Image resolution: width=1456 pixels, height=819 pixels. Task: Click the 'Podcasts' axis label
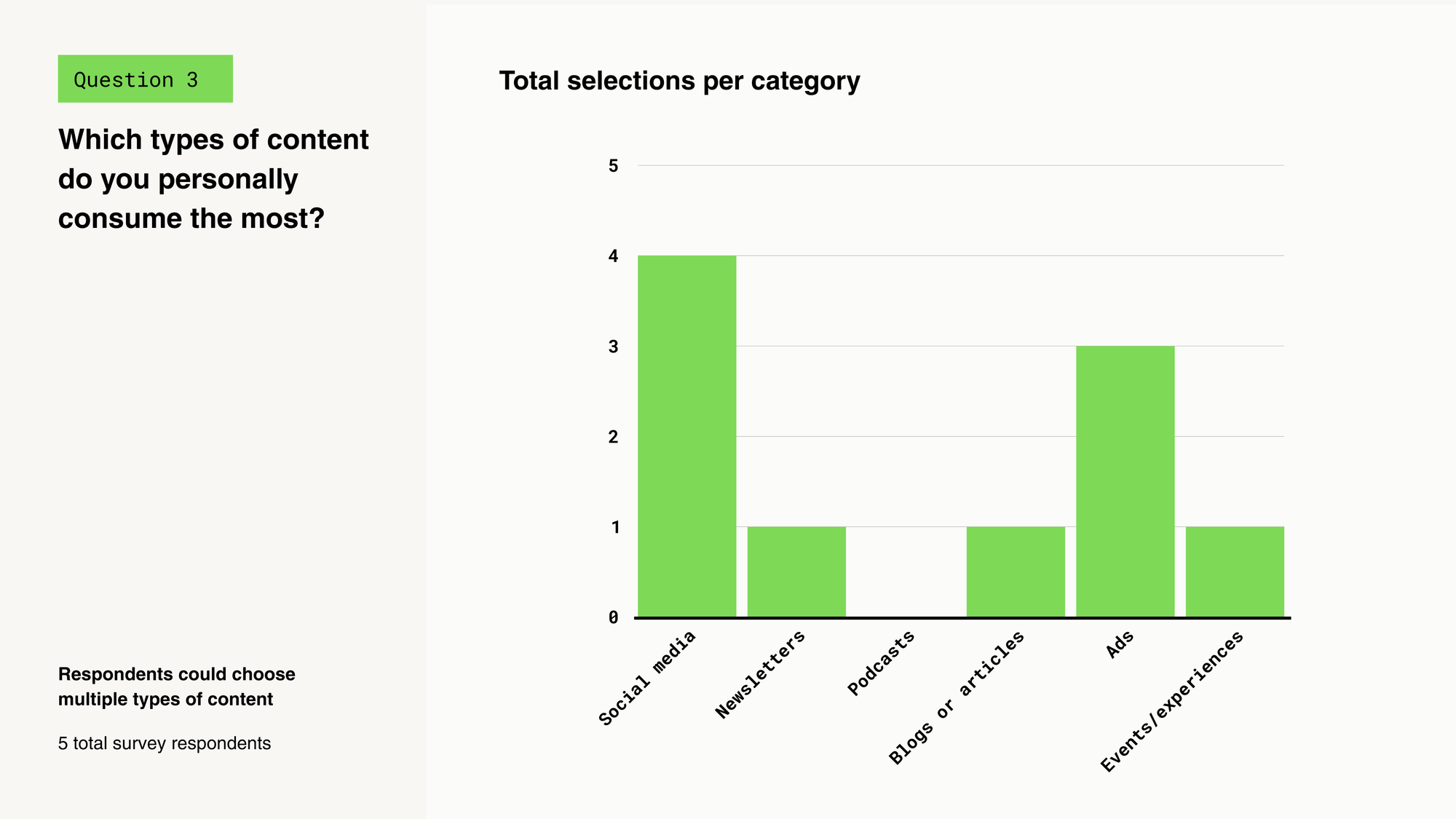tap(881, 663)
